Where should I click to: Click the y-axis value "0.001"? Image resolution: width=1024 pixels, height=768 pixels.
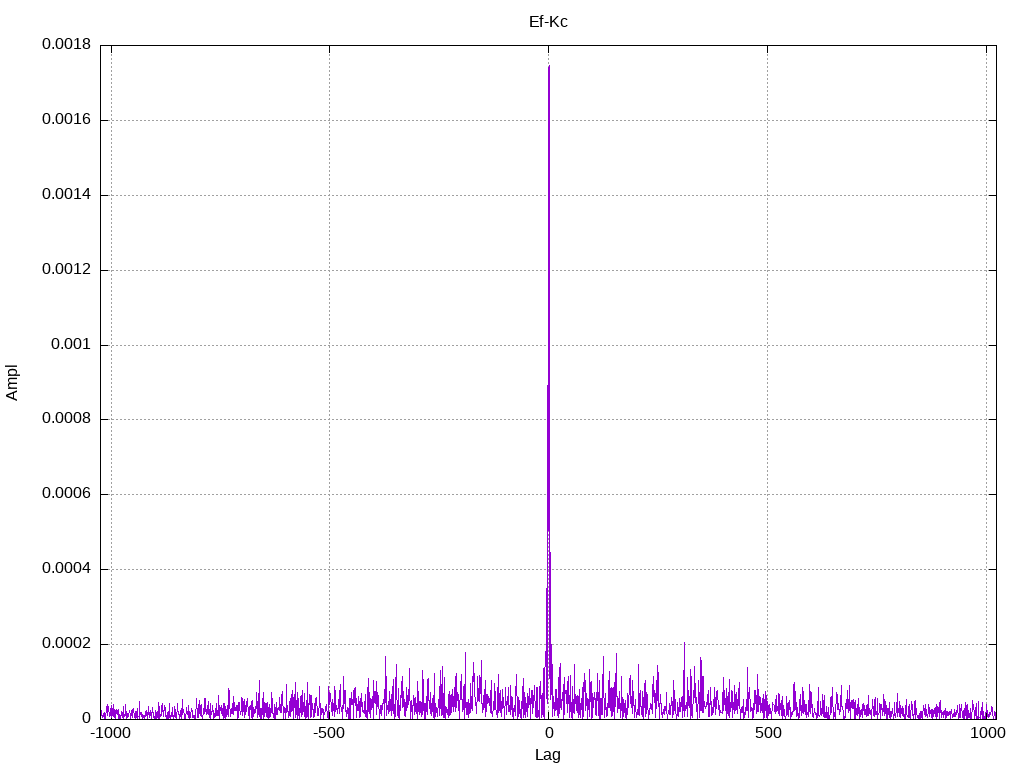click(x=71, y=344)
